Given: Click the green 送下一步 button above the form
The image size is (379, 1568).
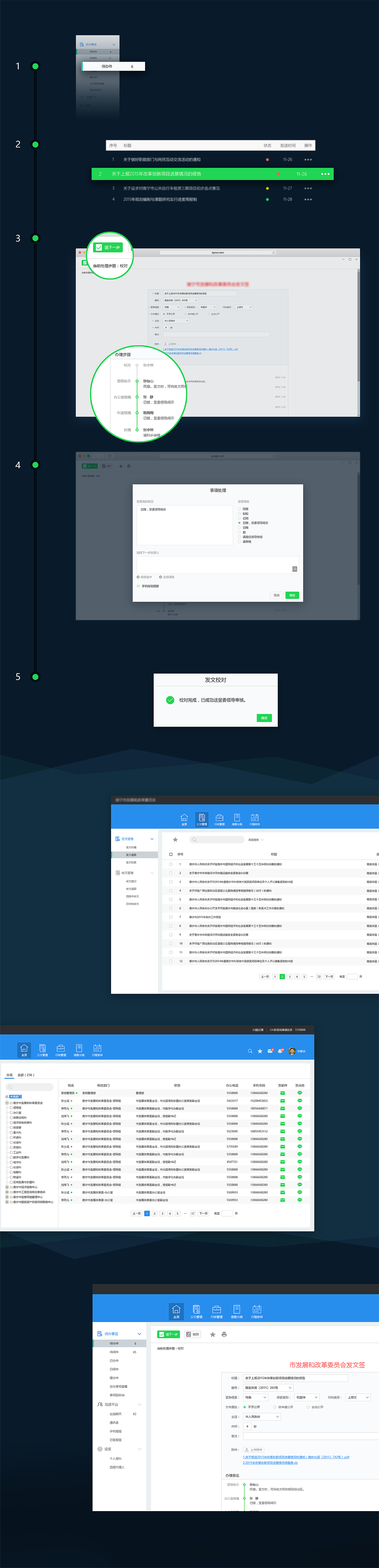Looking at the screenshot, I should [x=168, y=1334].
